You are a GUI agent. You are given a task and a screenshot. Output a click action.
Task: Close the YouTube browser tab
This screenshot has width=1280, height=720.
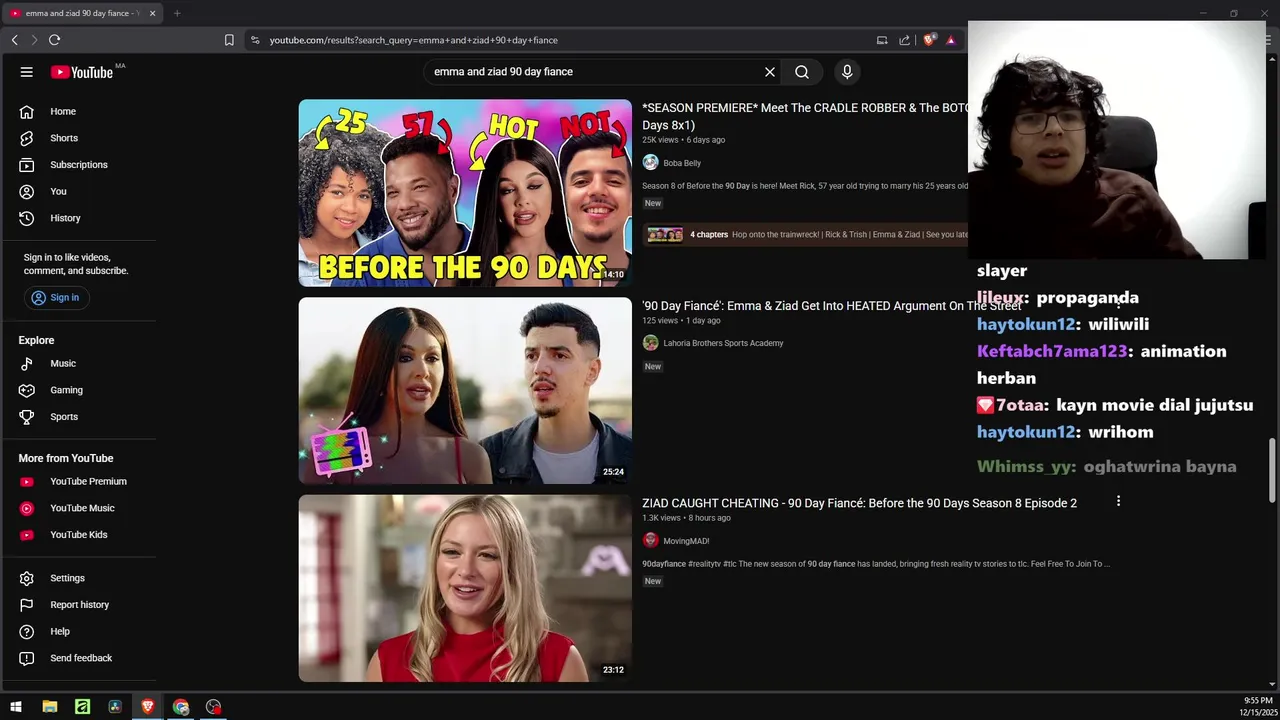pos(152,13)
